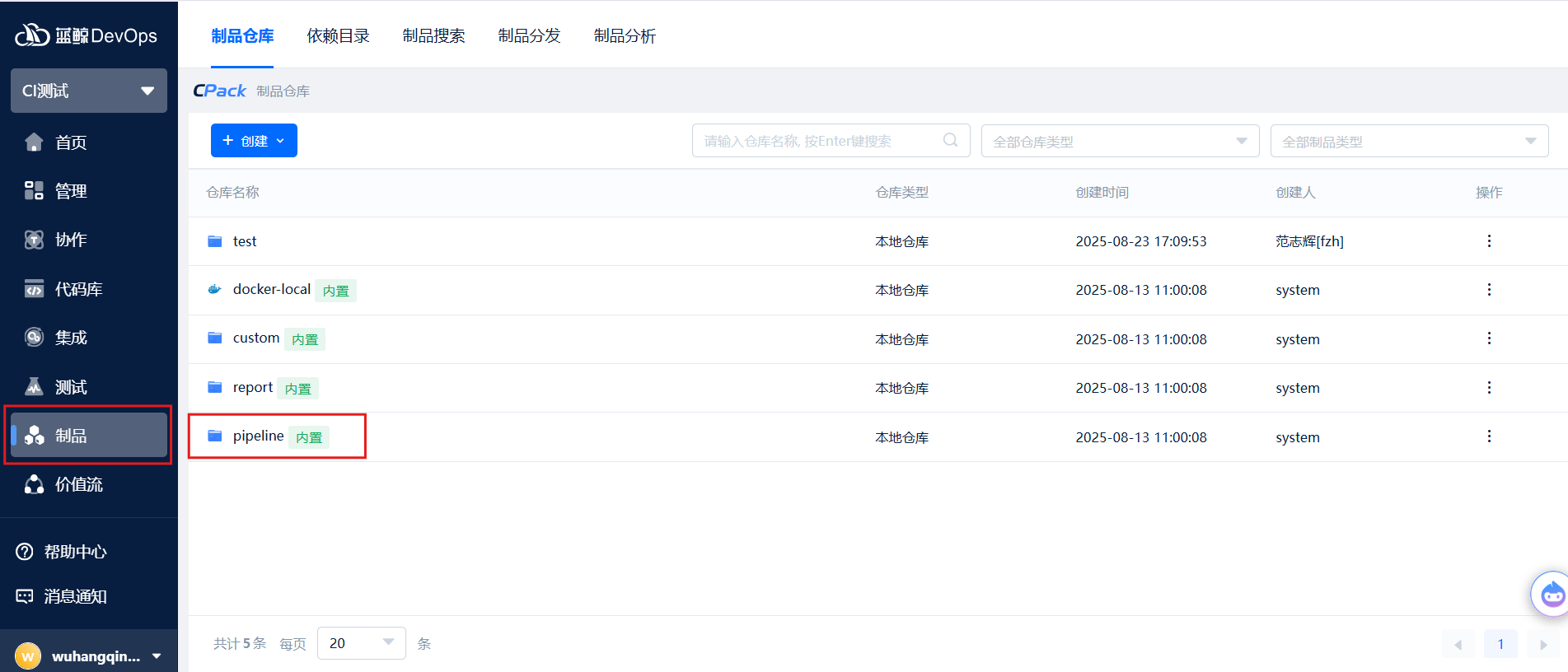The height and width of the screenshot is (672, 1568).
Task: Click the 代码库 code repository icon
Action: (x=34, y=289)
